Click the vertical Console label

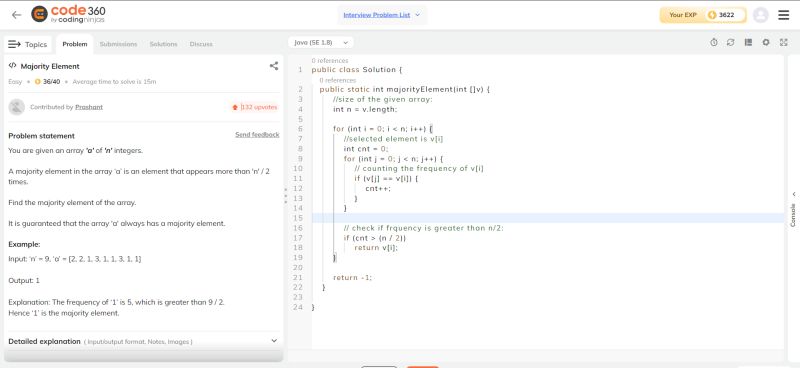pyautogui.click(x=793, y=215)
